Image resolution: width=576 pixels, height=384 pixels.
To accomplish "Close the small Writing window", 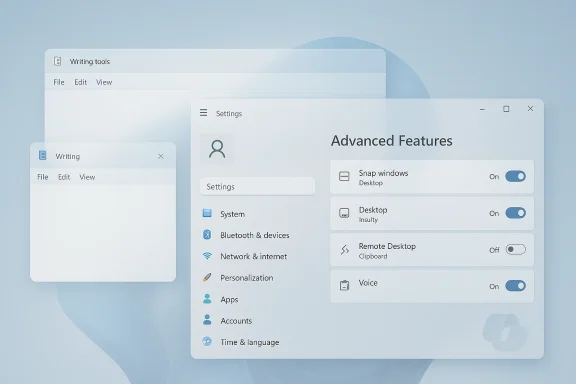I will tap(161, 156).
